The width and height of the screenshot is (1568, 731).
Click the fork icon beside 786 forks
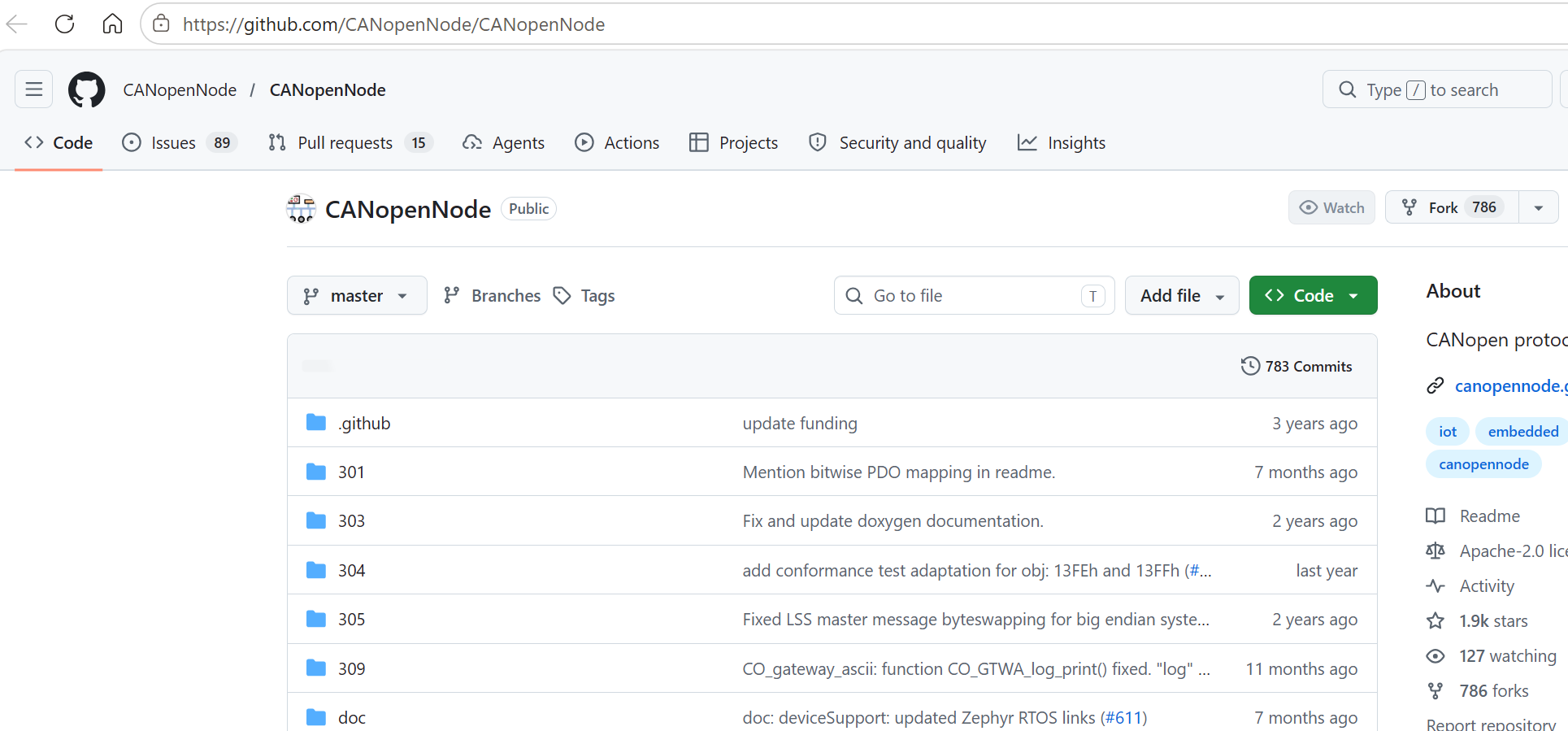(x=1436, y=690)
